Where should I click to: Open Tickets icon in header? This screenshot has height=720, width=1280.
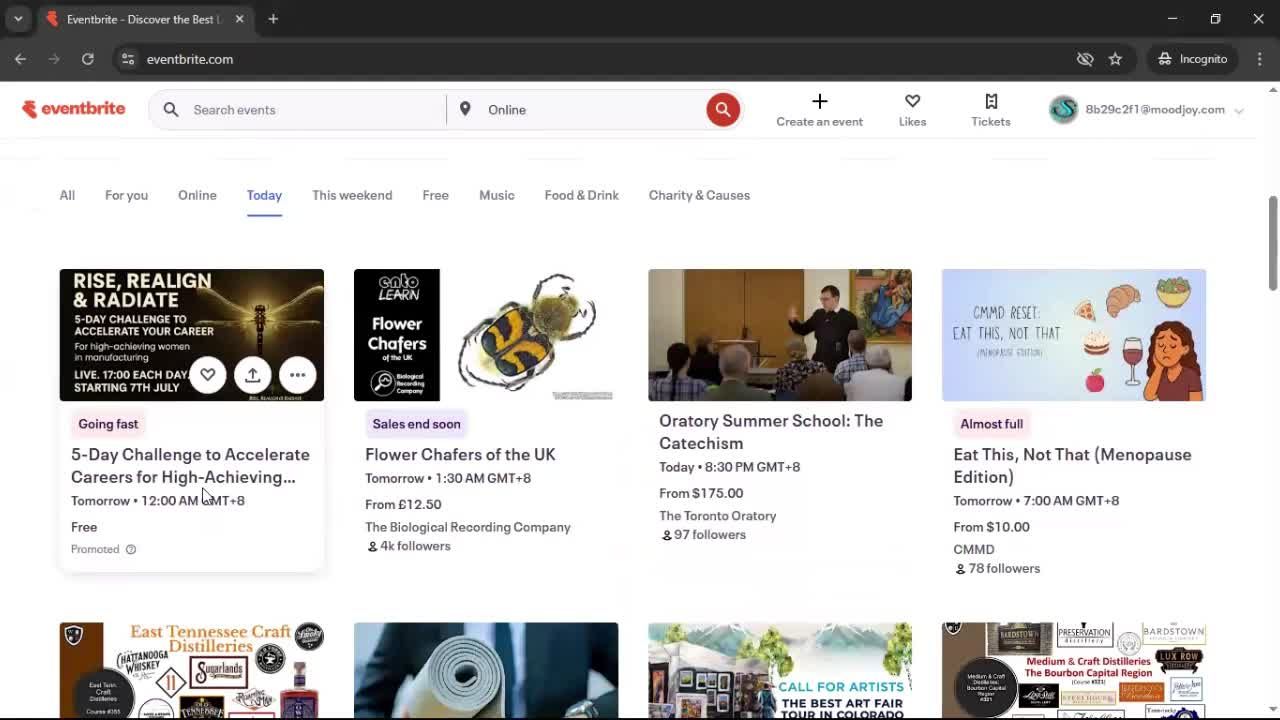pyautogui.click(x=991, y=101)
